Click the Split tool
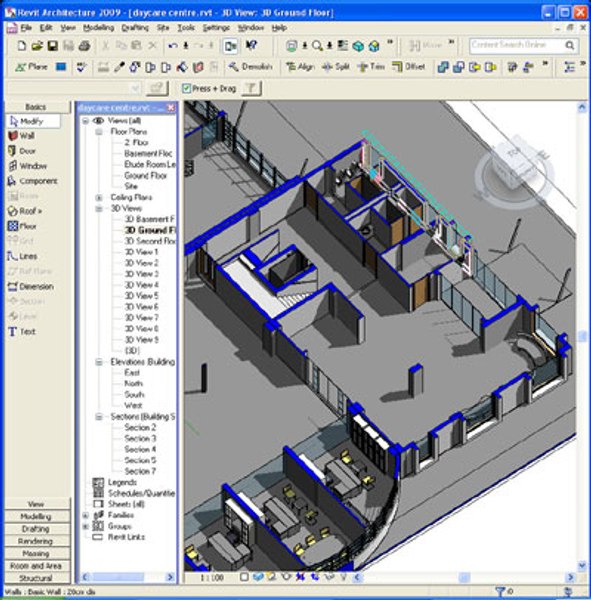Screen dimensions: 591x600 point(336,67)
